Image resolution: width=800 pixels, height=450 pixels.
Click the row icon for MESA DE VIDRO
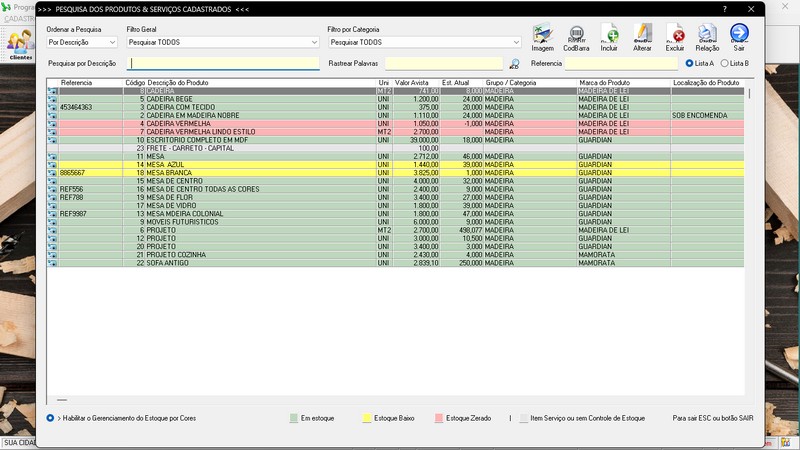pos(52,206)
